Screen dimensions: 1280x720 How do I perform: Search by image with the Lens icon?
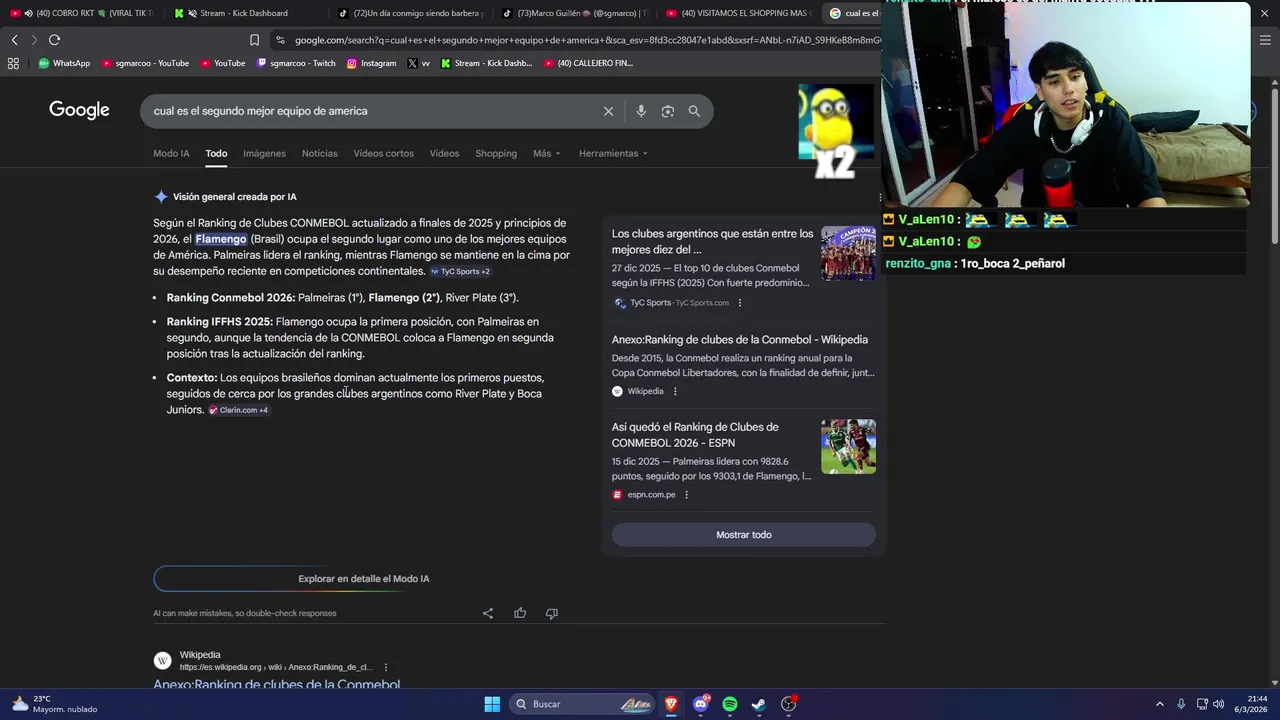668,111
